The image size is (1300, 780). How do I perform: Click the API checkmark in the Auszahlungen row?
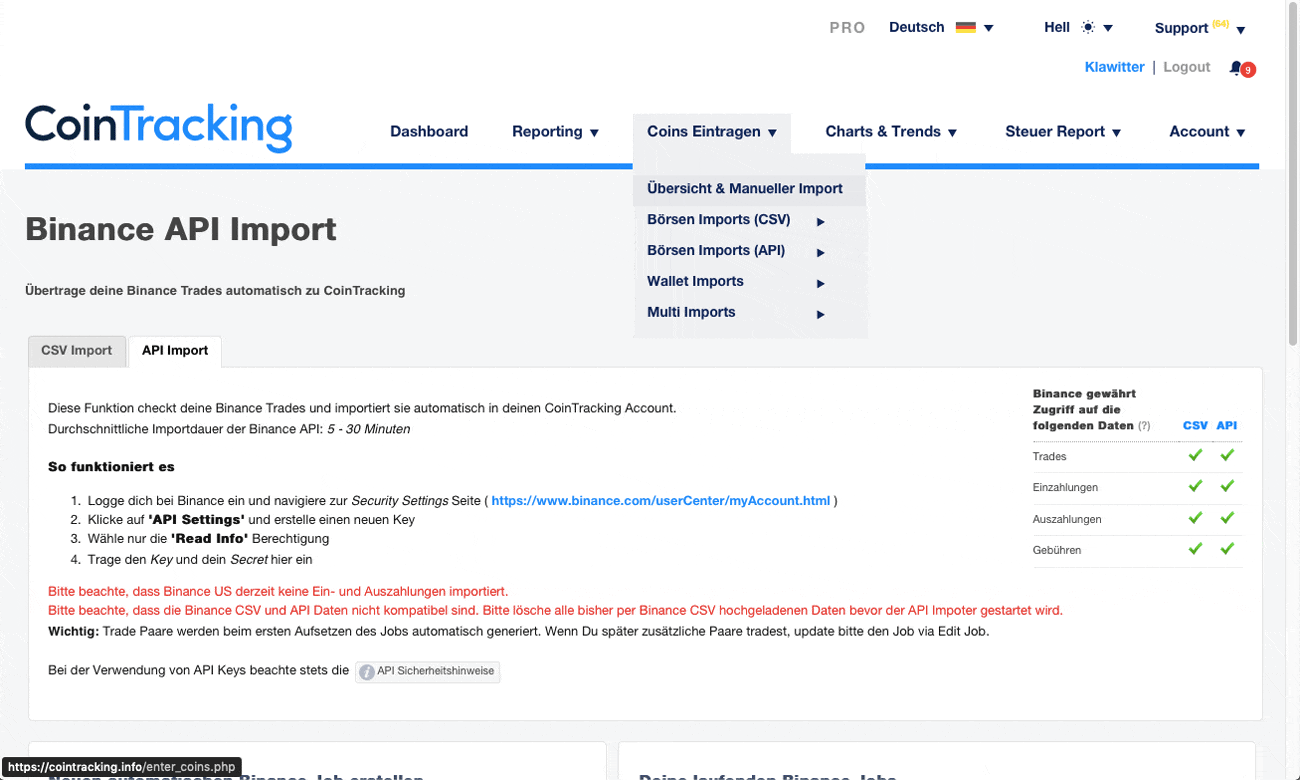point(1227,518)
